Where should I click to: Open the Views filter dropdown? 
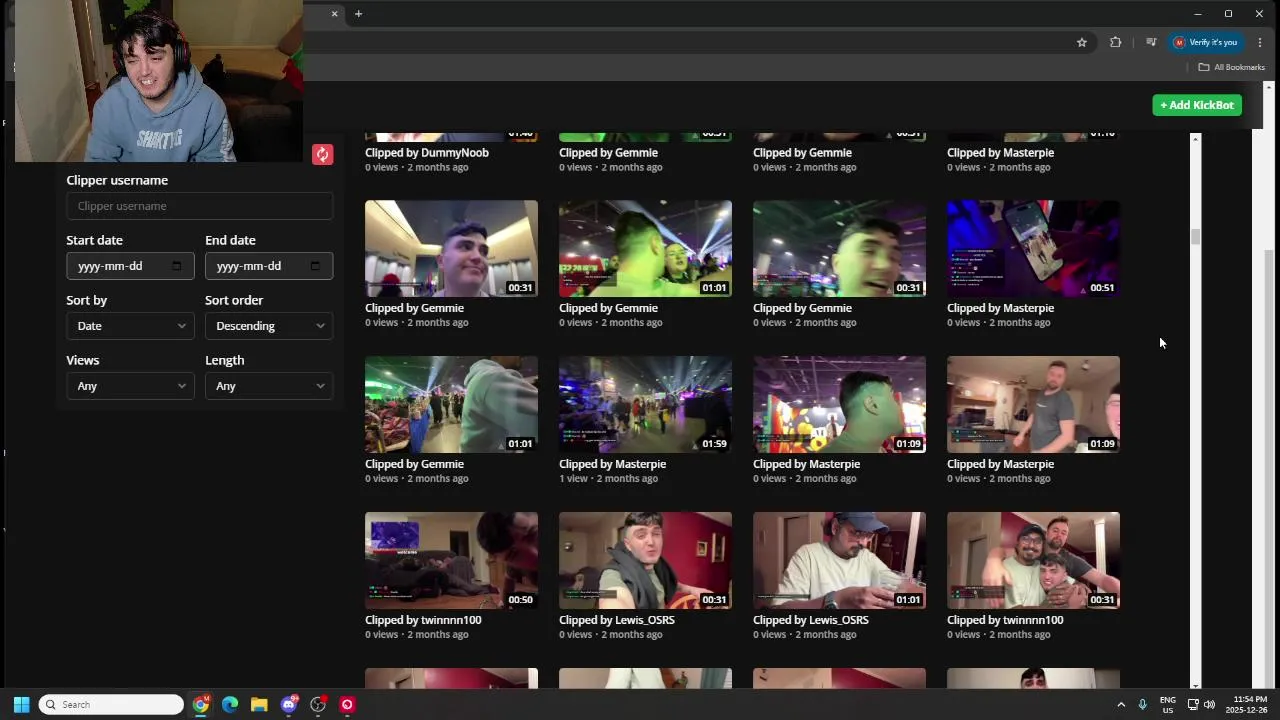point(130,386)
